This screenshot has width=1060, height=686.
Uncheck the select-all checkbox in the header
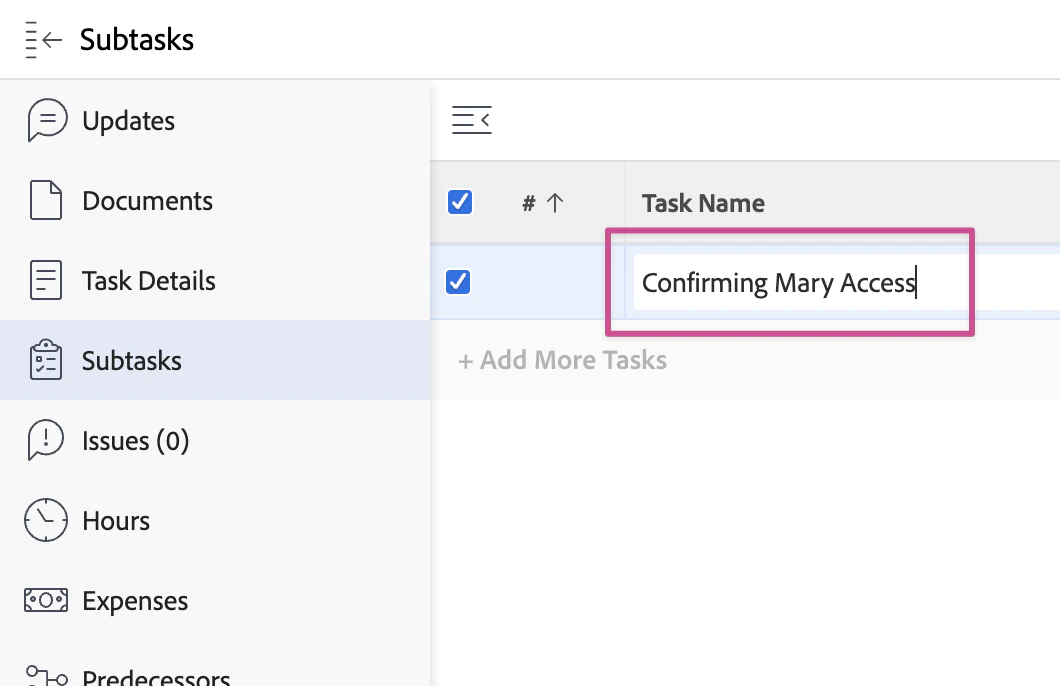pyautogui.click(x=459, y=202)
